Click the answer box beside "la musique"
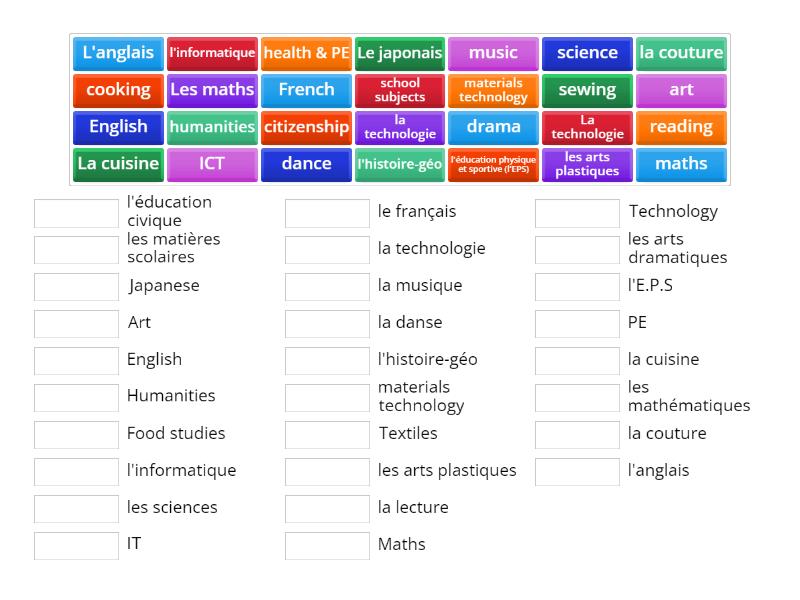The width and height of the screenshot is (800, 600). coord(325,285)
